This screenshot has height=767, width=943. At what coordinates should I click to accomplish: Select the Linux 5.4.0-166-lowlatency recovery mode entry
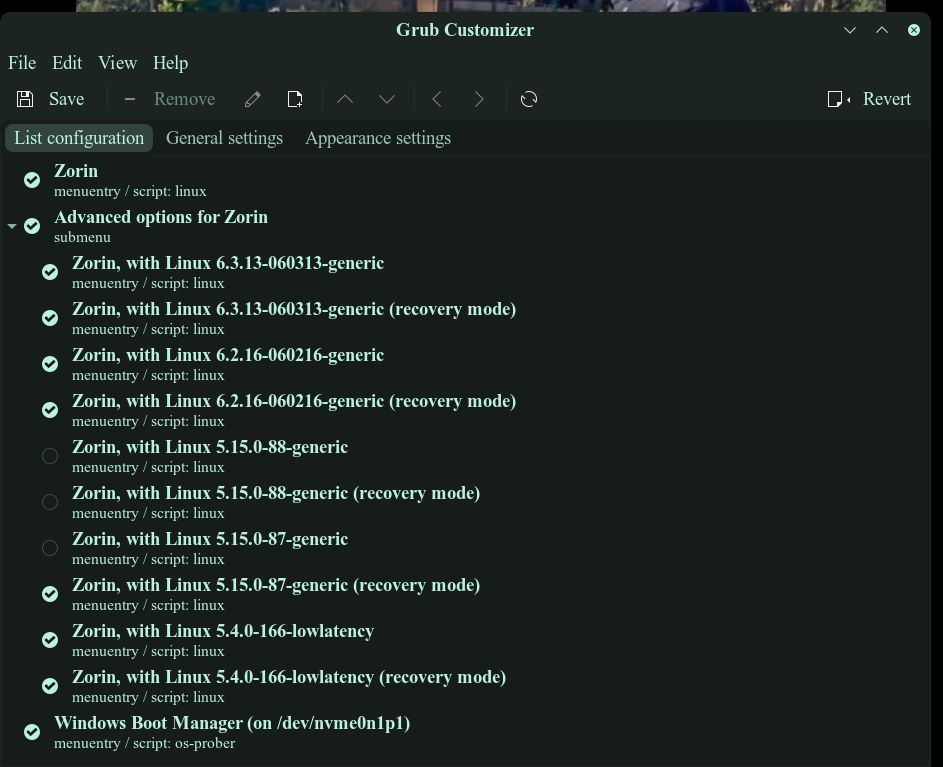point(289,678)
